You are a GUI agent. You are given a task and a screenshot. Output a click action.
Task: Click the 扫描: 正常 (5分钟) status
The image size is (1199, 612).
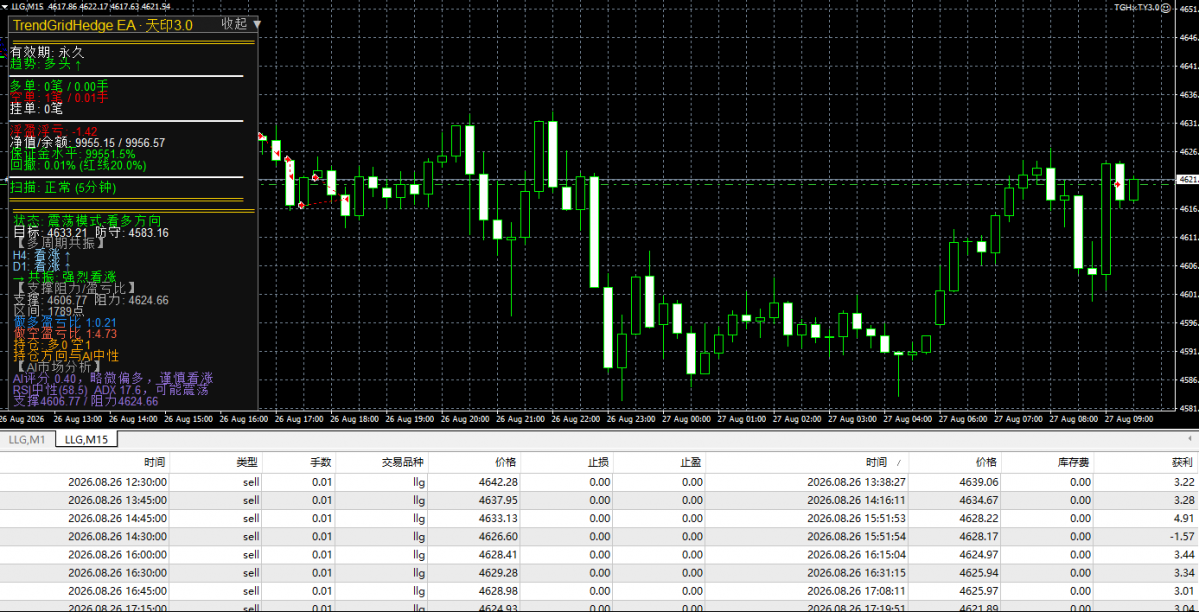63,187
